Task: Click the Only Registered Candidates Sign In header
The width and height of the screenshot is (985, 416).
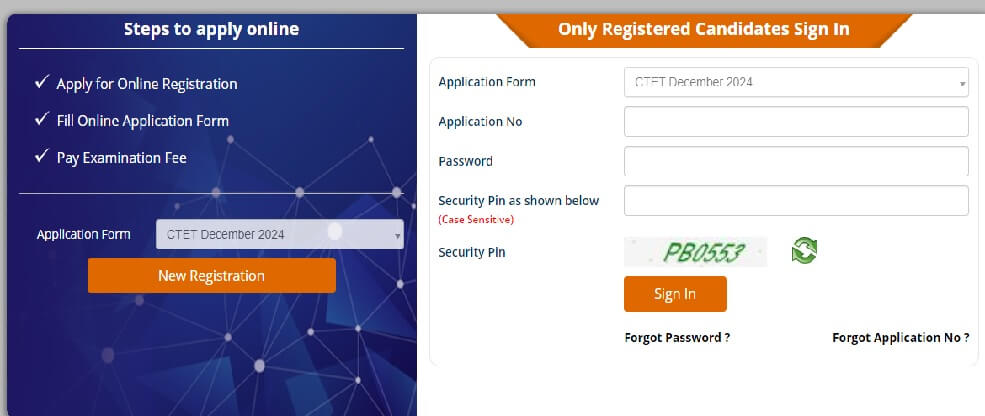Action: point(703,29)
